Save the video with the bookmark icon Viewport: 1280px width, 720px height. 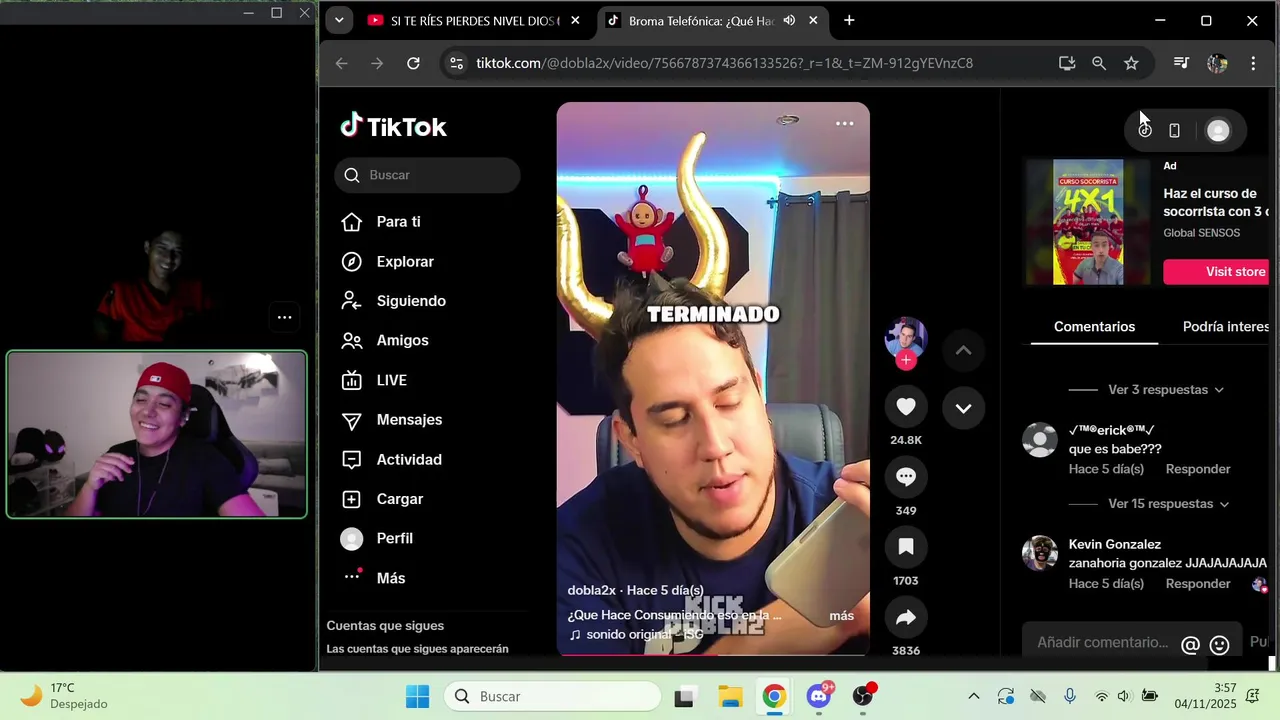[x=906, y=547]
